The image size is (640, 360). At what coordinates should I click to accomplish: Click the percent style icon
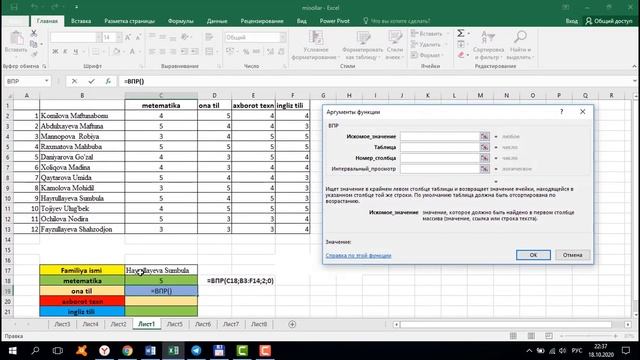pos(246,51)
